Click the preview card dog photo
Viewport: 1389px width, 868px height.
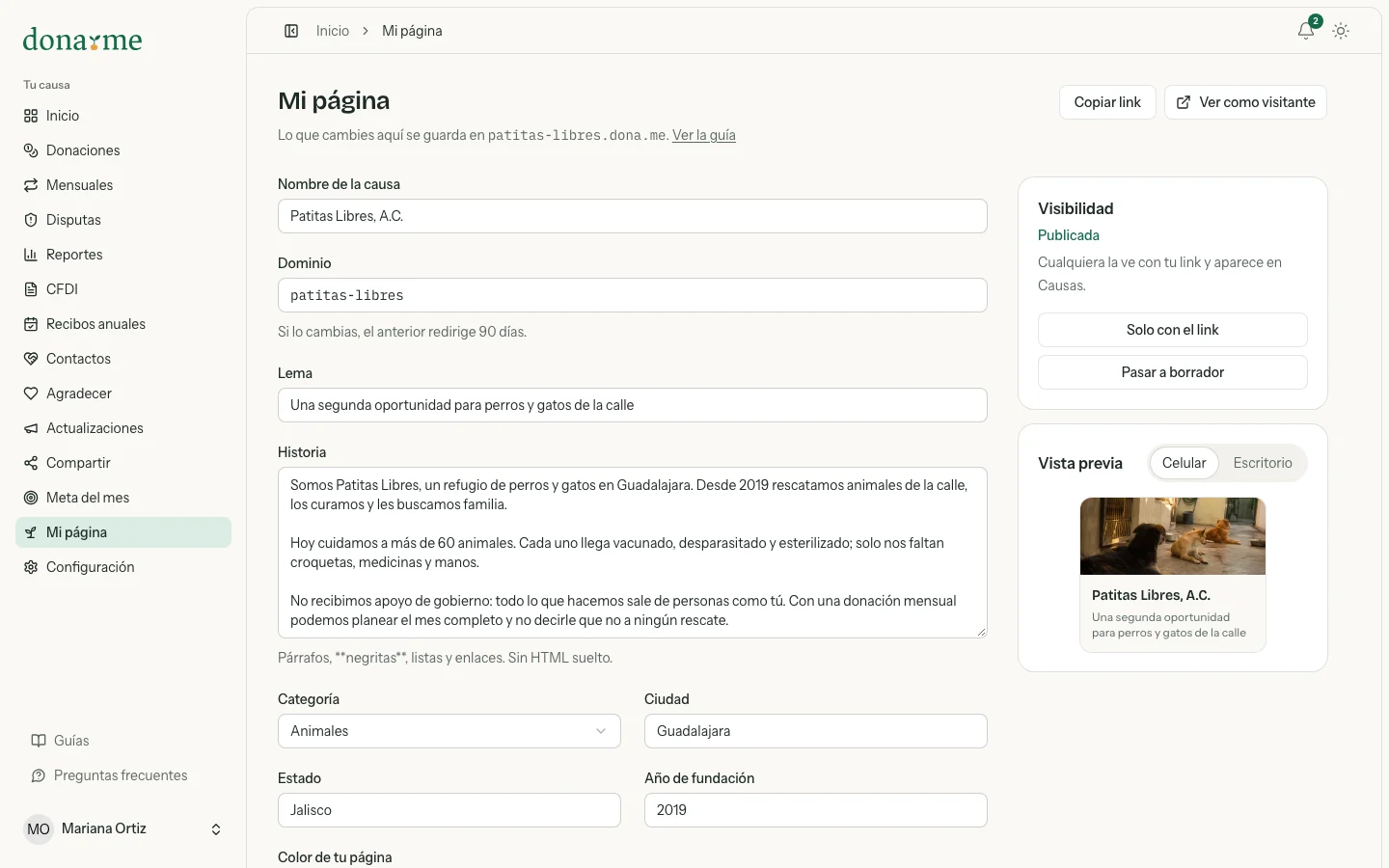pyautogui.click(x=1173, y=536)
